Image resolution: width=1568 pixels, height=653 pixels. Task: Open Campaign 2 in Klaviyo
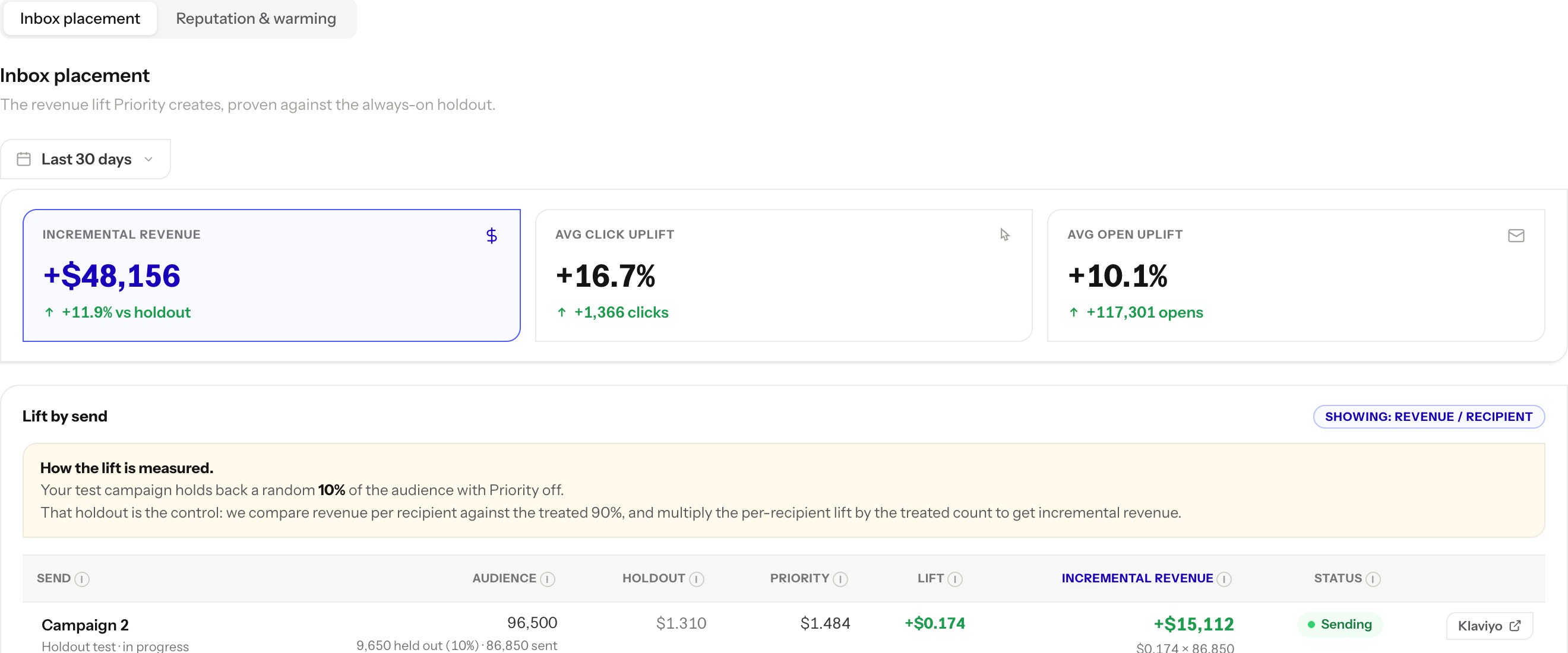click(x=1489, y=626)
